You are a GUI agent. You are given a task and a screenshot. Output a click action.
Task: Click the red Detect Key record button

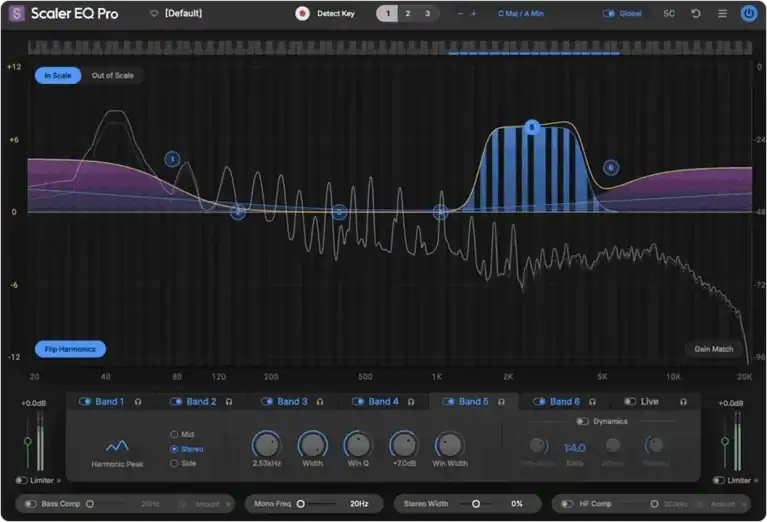point(302,13)
